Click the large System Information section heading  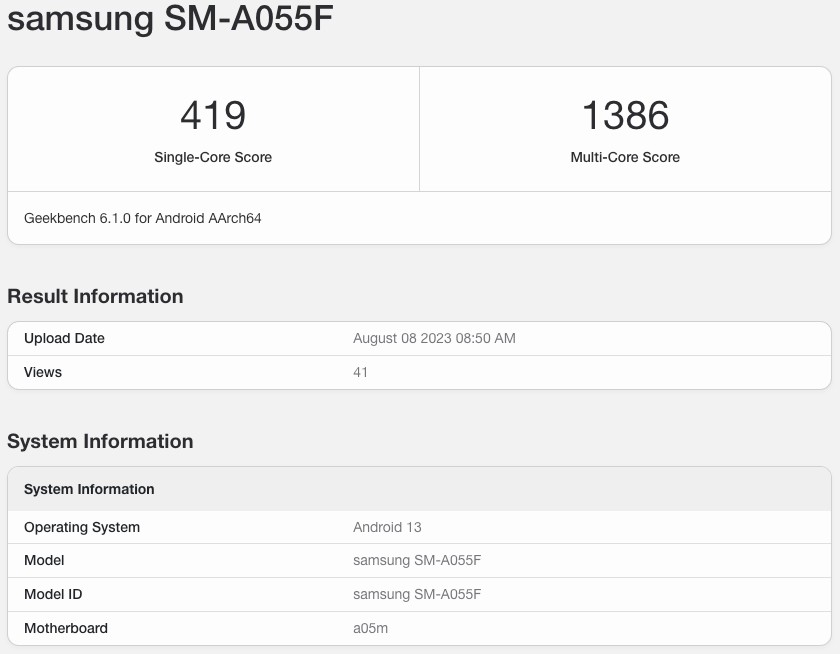[x=100, y=441]
